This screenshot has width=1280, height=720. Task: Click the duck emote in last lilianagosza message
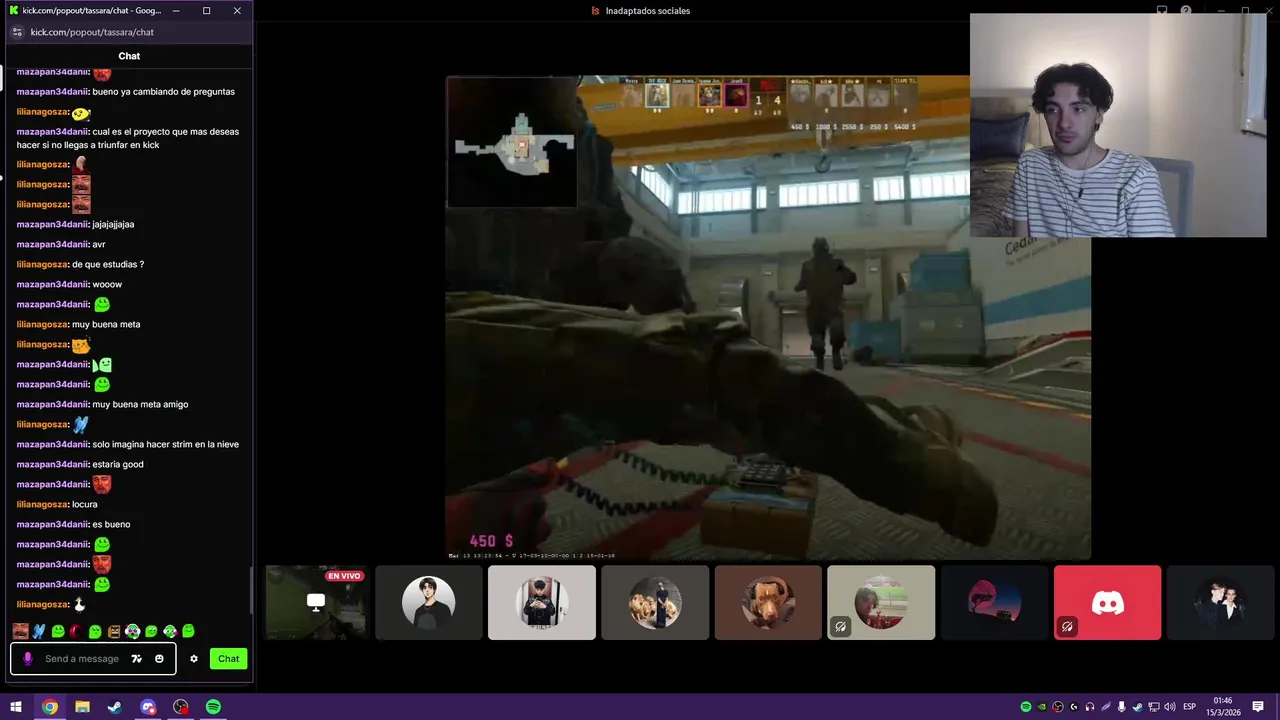pos(80,604)
